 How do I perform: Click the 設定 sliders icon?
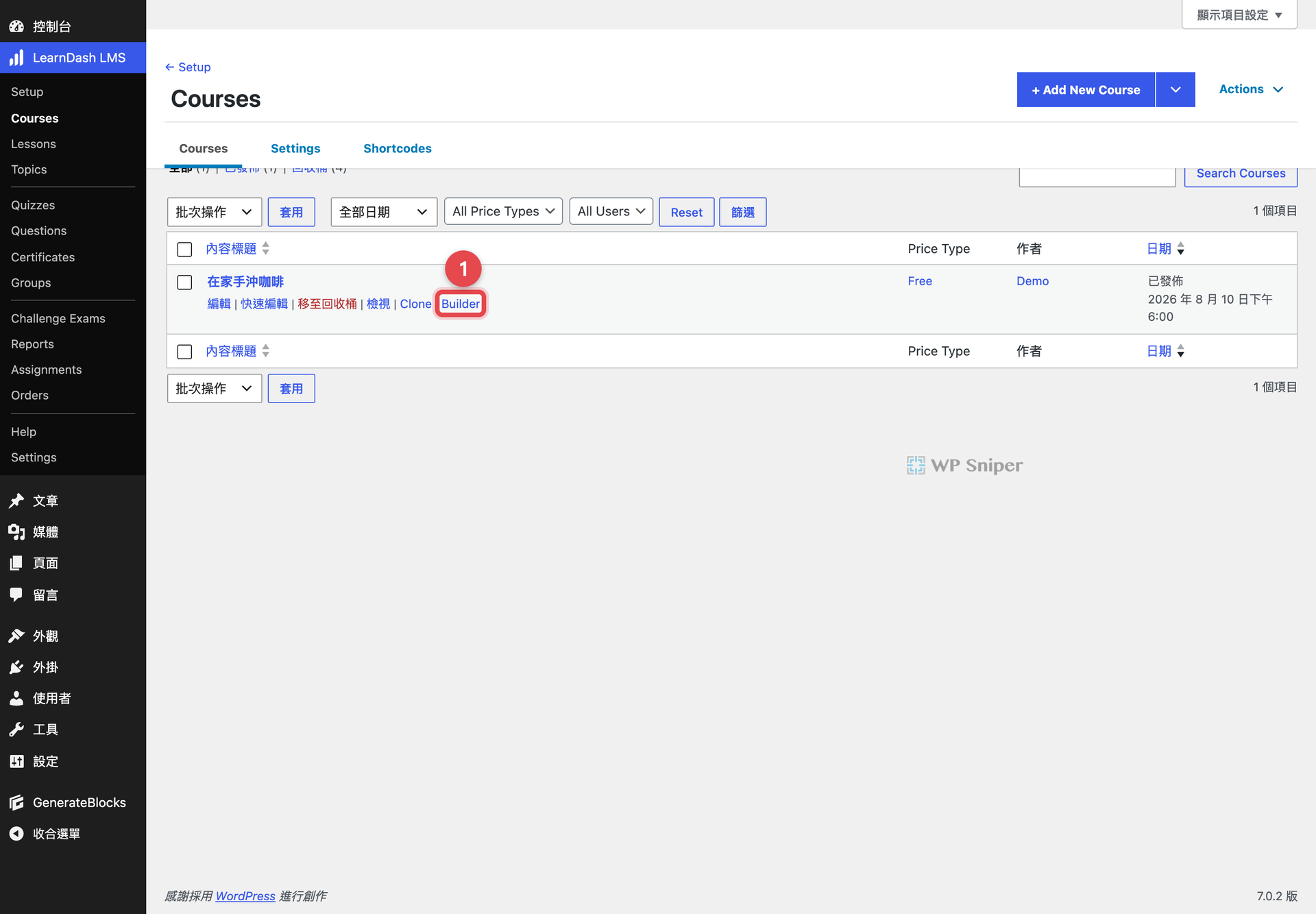16,761
